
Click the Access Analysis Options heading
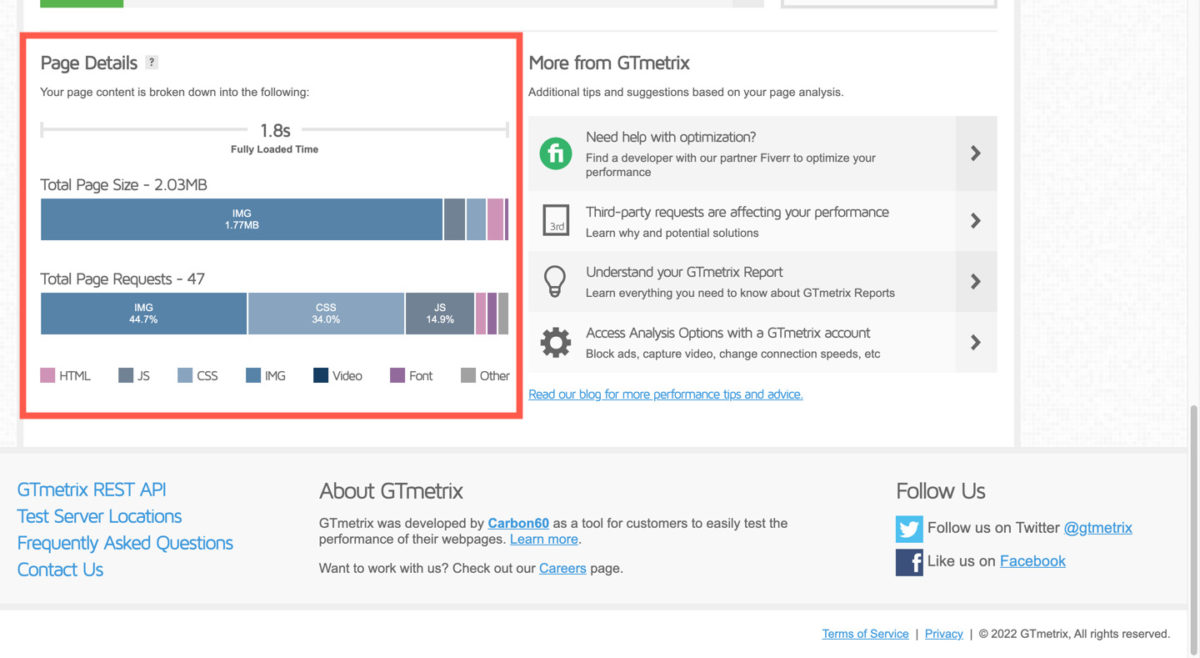pos(728,333)
